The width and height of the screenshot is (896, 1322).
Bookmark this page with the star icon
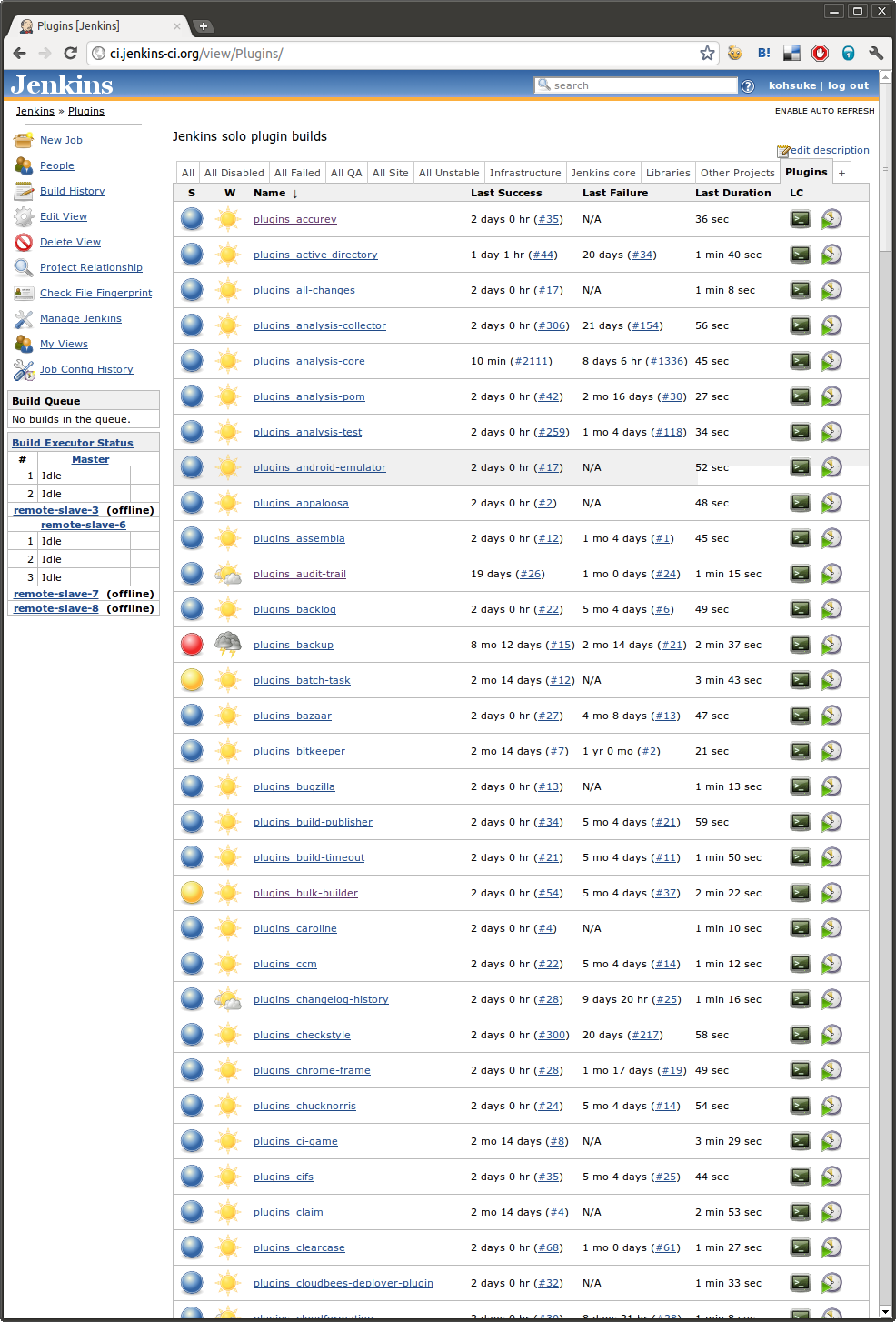pos(707,54)
